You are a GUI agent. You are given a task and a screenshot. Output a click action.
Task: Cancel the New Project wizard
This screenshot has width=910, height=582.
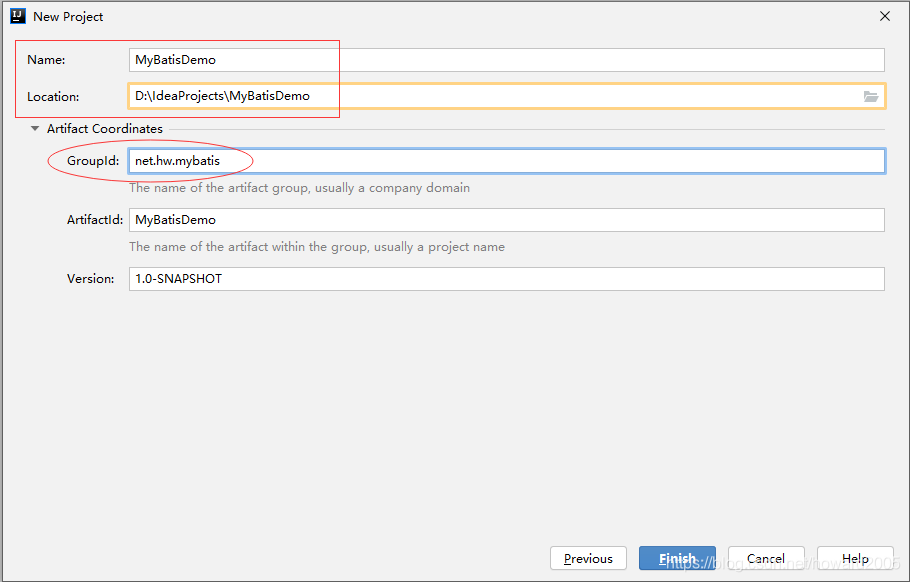click(766, 558)
